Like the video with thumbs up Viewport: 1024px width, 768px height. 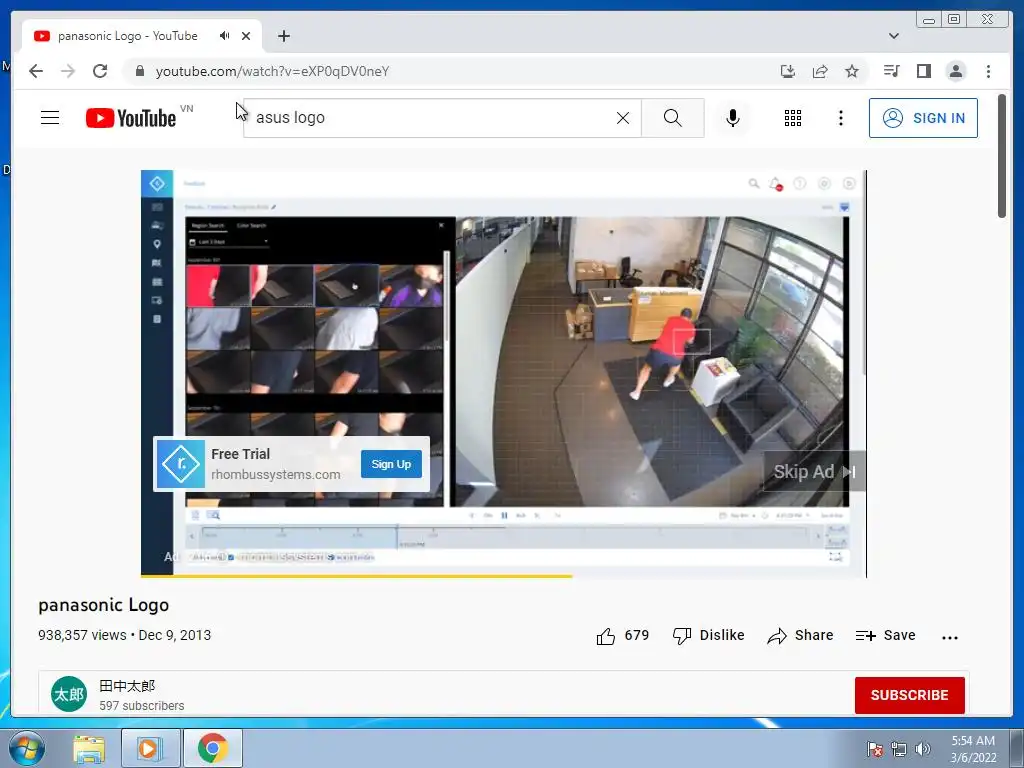point(622,635)
